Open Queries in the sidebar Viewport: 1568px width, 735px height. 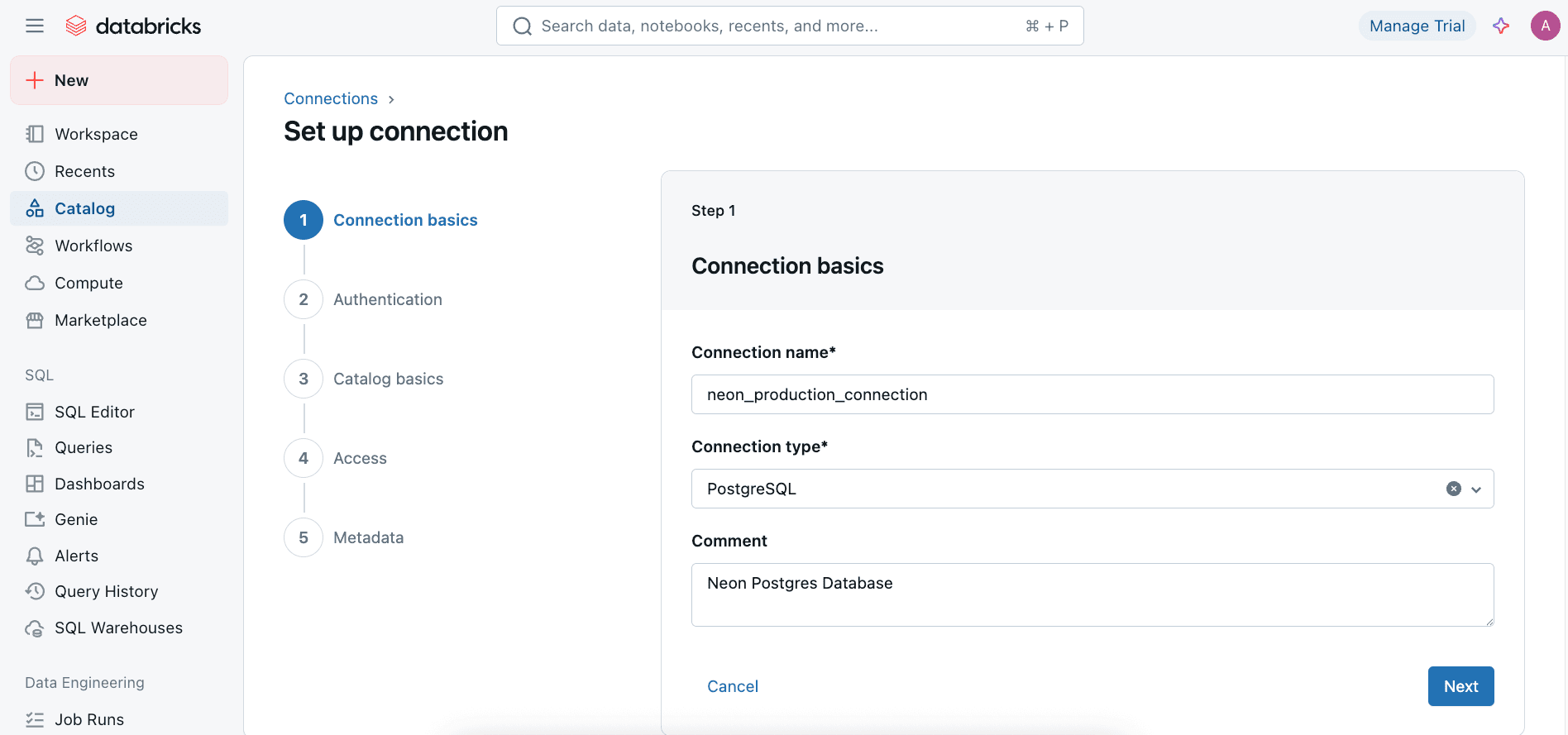click(x=119, y=447)
